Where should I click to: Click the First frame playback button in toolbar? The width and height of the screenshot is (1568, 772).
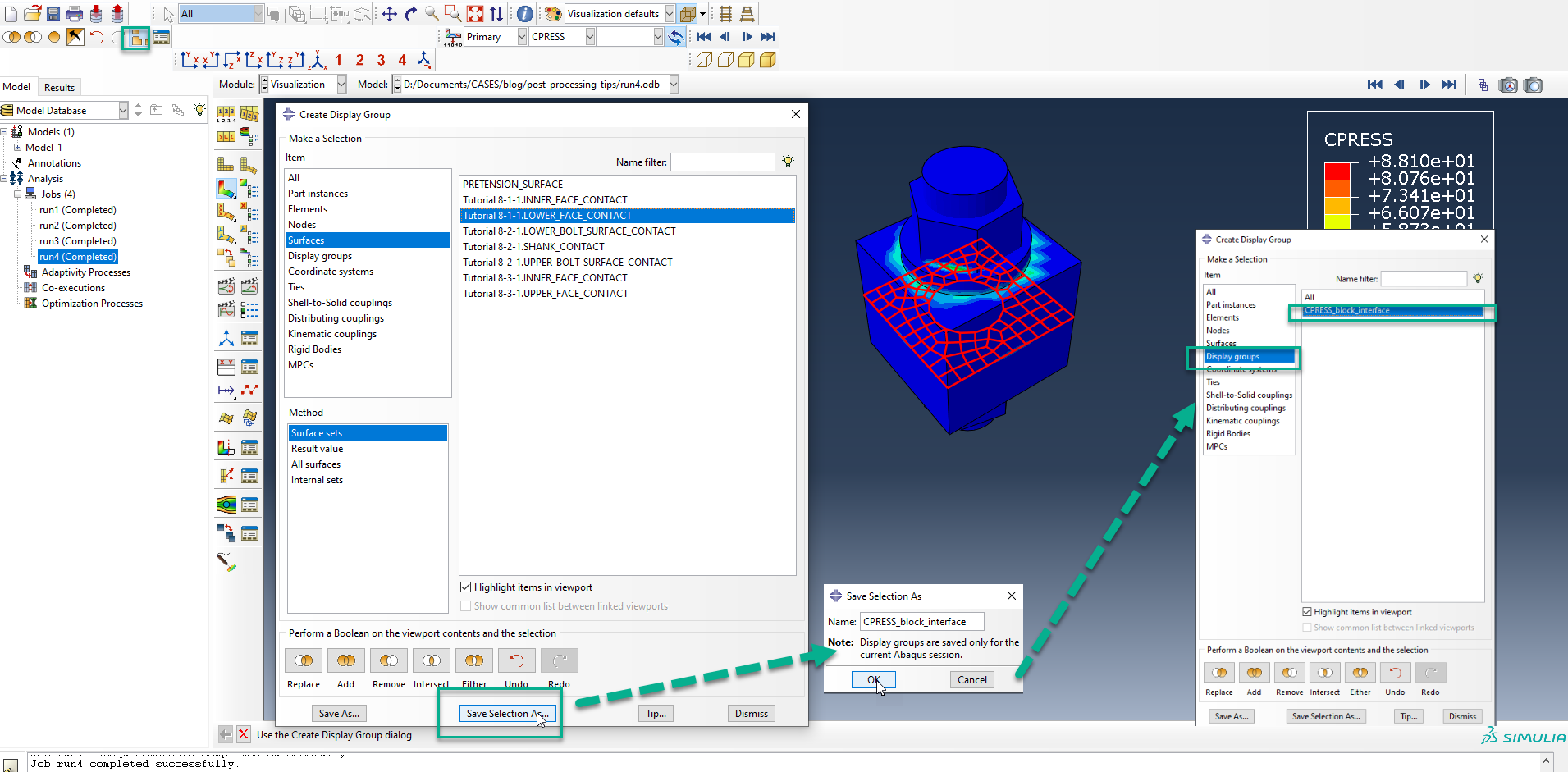[703, 36]
